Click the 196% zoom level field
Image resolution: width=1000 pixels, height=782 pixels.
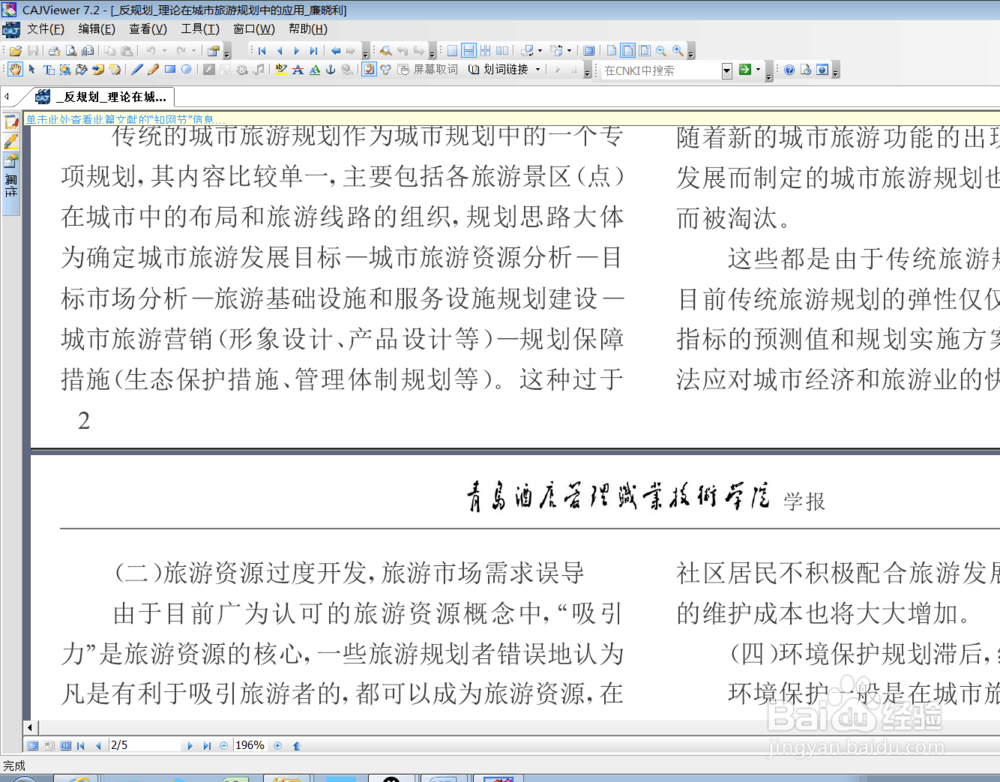point(250,745)
